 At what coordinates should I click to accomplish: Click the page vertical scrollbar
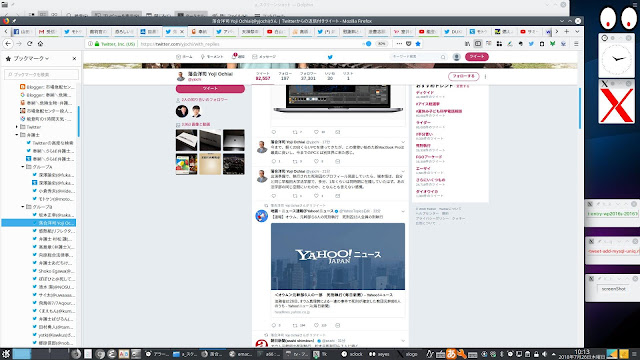(580, 108)
